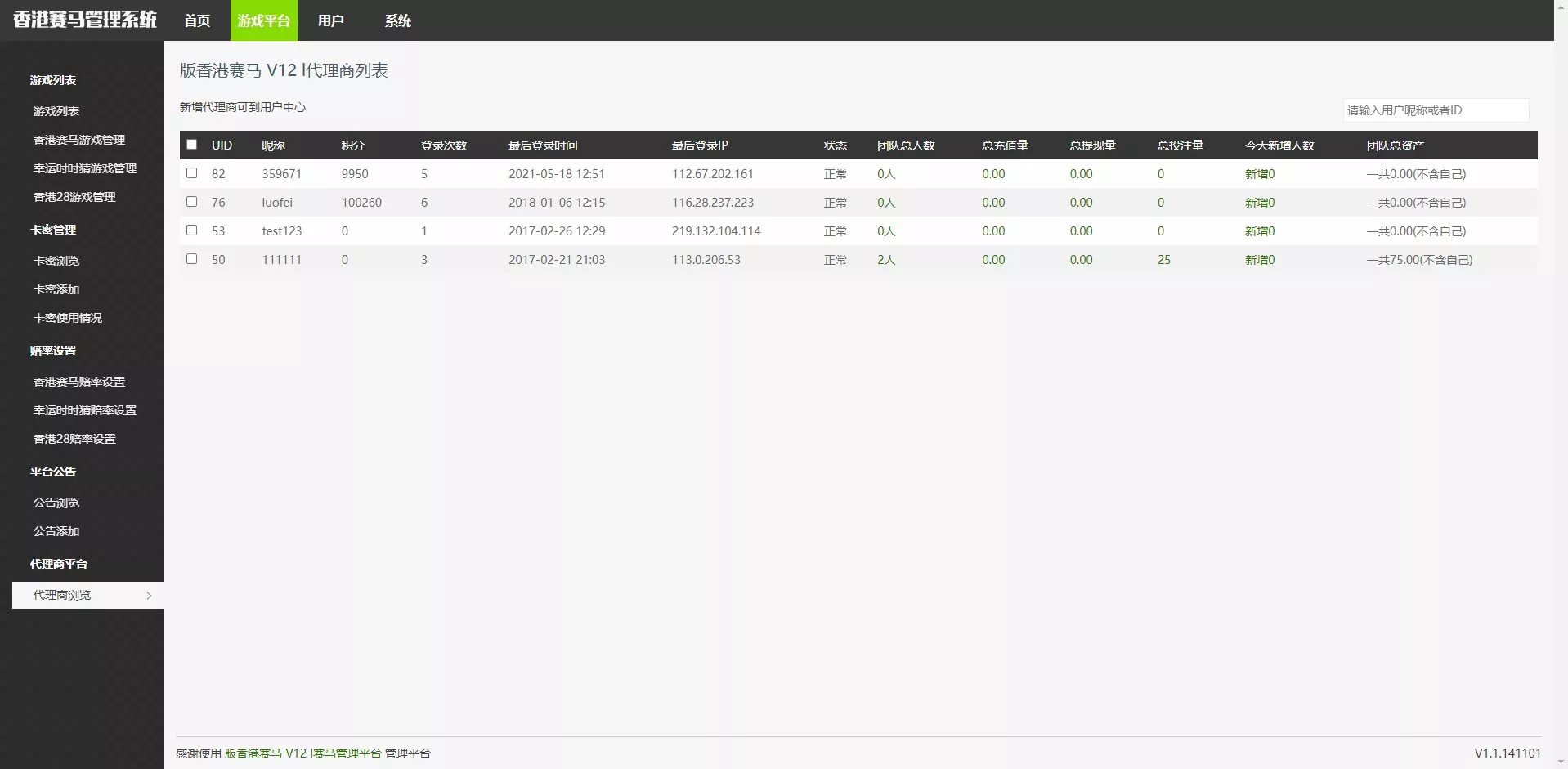This screenshot has width=1568, height=769.
Task: Go to the 系统 menu
Action: pos(397,20)
